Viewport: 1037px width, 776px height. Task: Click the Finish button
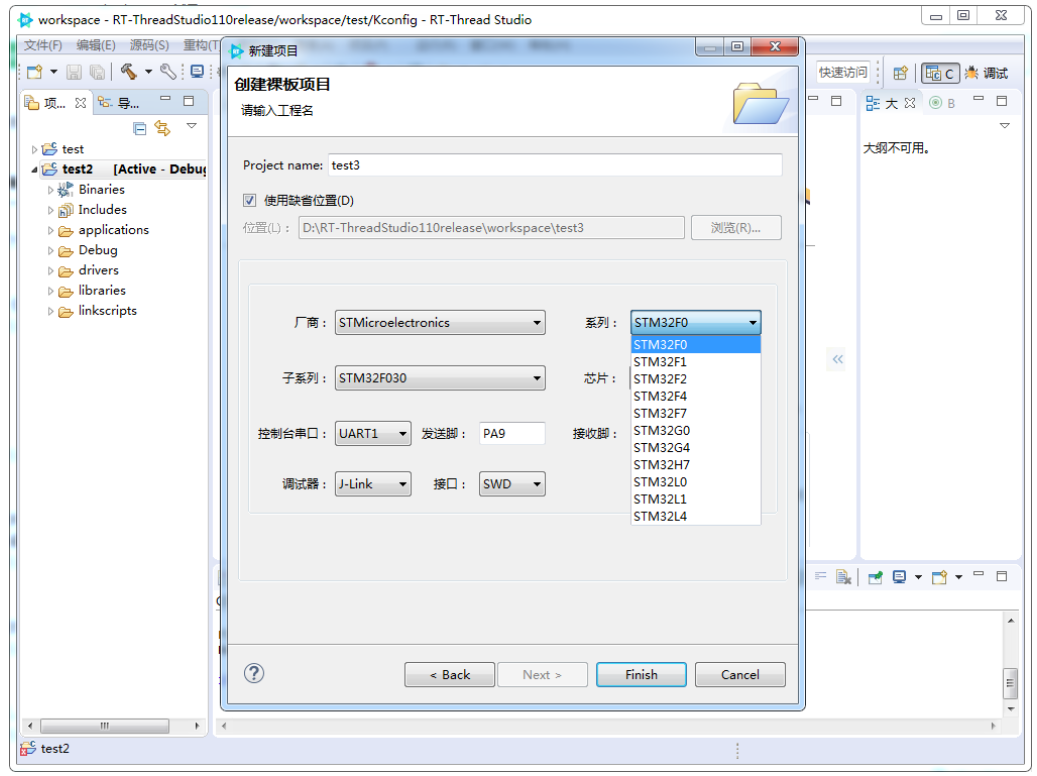click(x=642, y=675)
